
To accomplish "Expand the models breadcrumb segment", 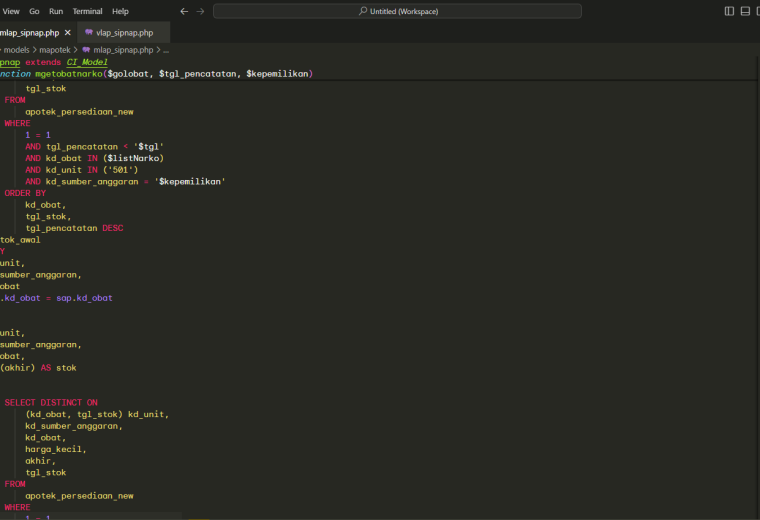I will [x=16, y=50].
